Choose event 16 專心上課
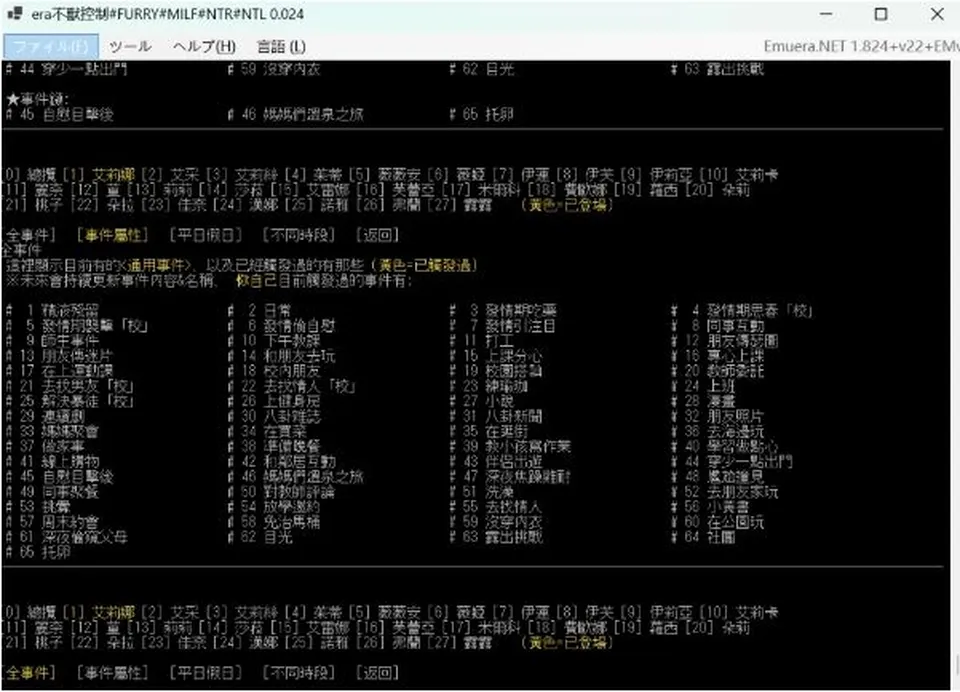Viewport: 960px width, 692px height. (x=718, y=356)
